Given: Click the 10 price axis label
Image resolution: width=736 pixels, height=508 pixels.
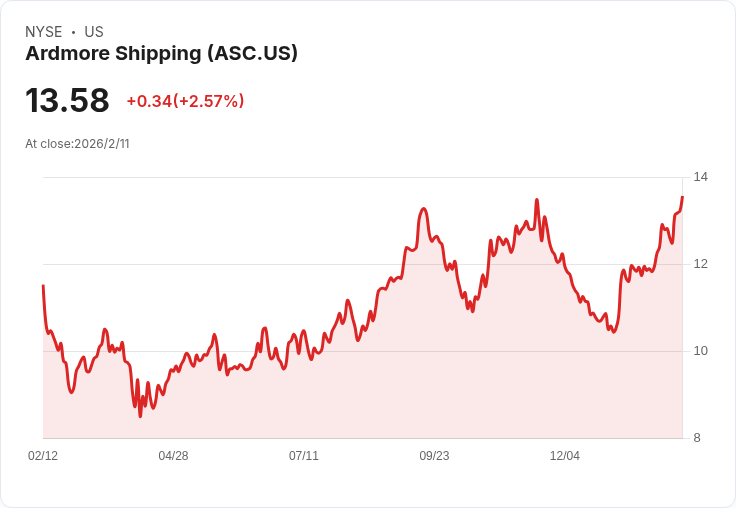Looking at the screenshot, I should point(700,351).
